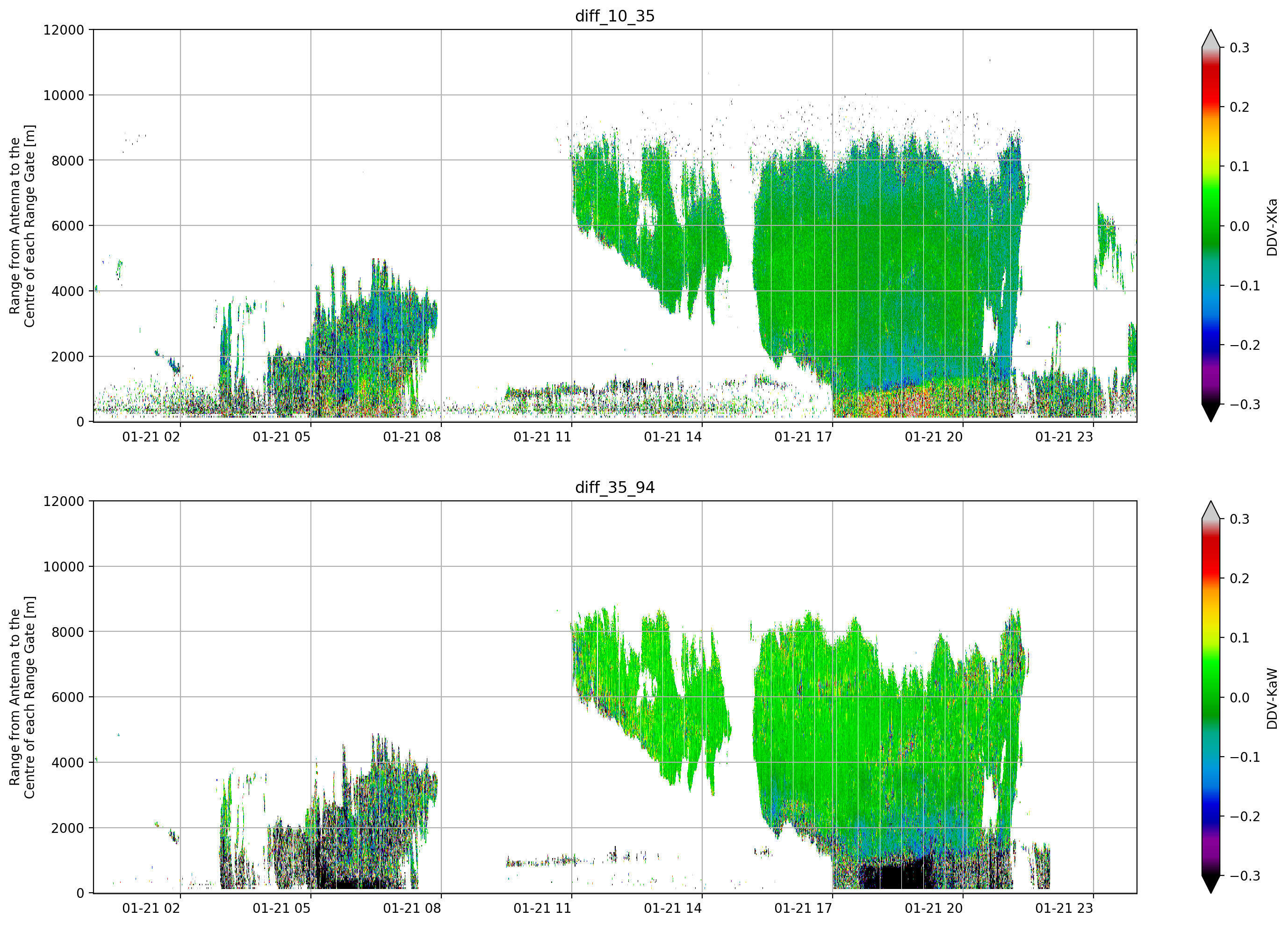Click the −0.3 tick on the DDV-KaW colorbar

coord(1245,876)
